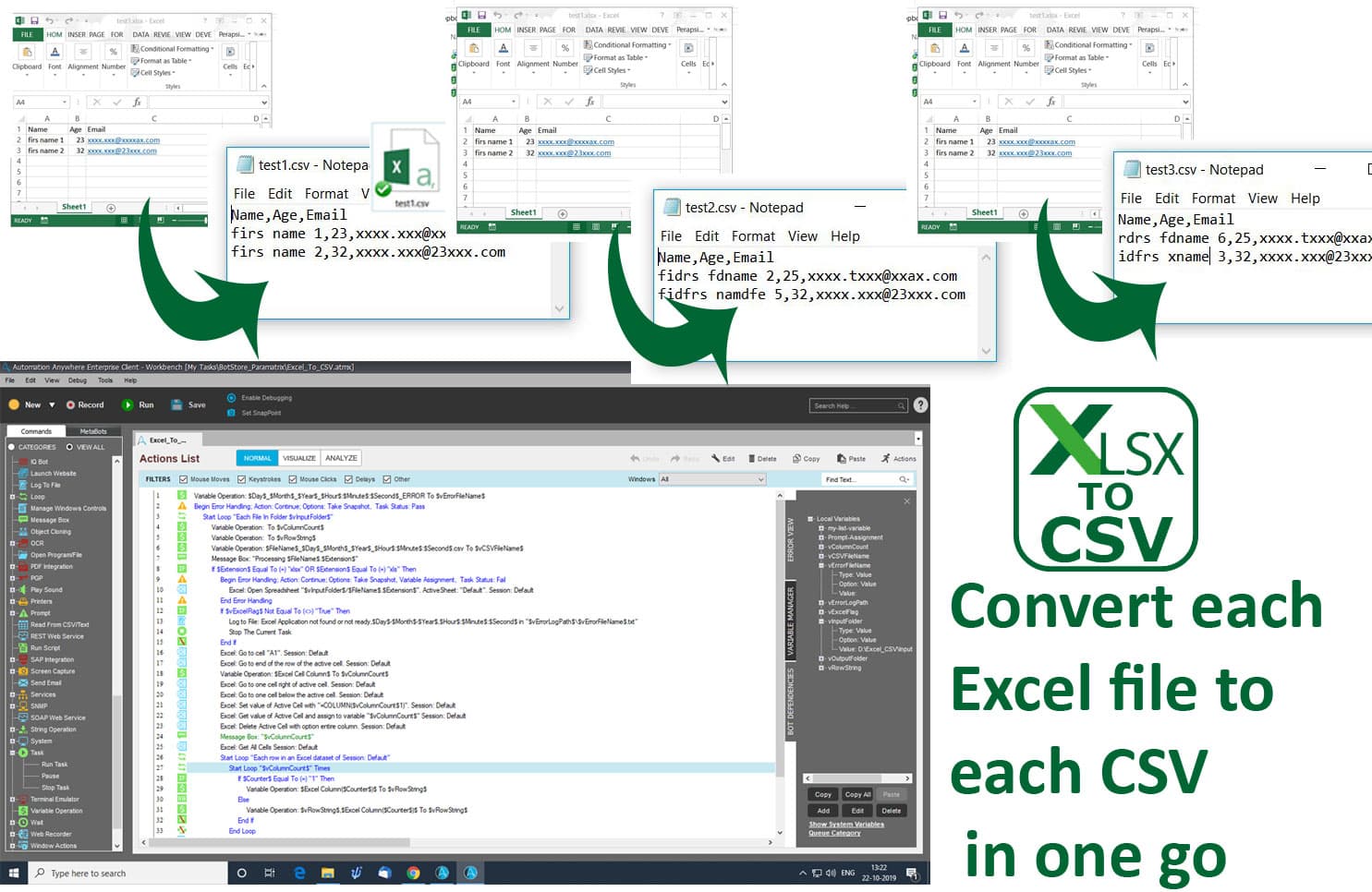Open Task View on the taskbar

(270, 873)
